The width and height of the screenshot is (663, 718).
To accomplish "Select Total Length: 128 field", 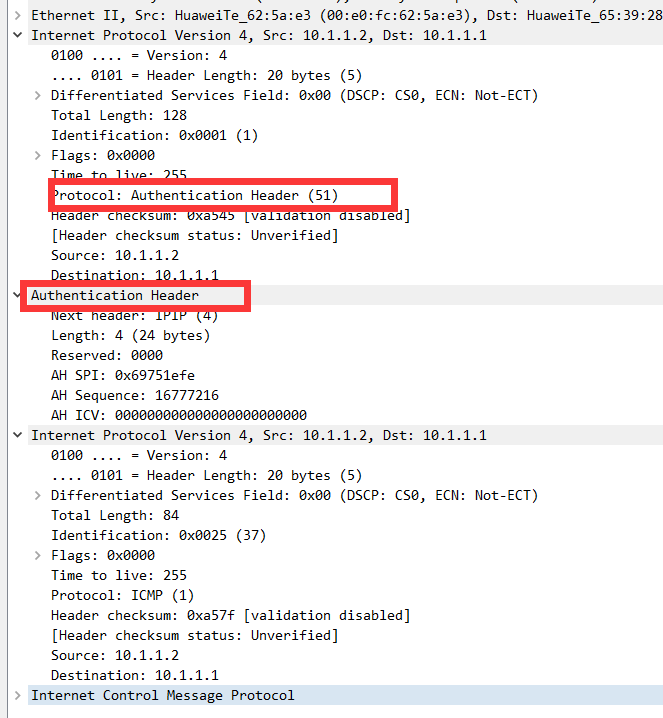I will point(118,115).
